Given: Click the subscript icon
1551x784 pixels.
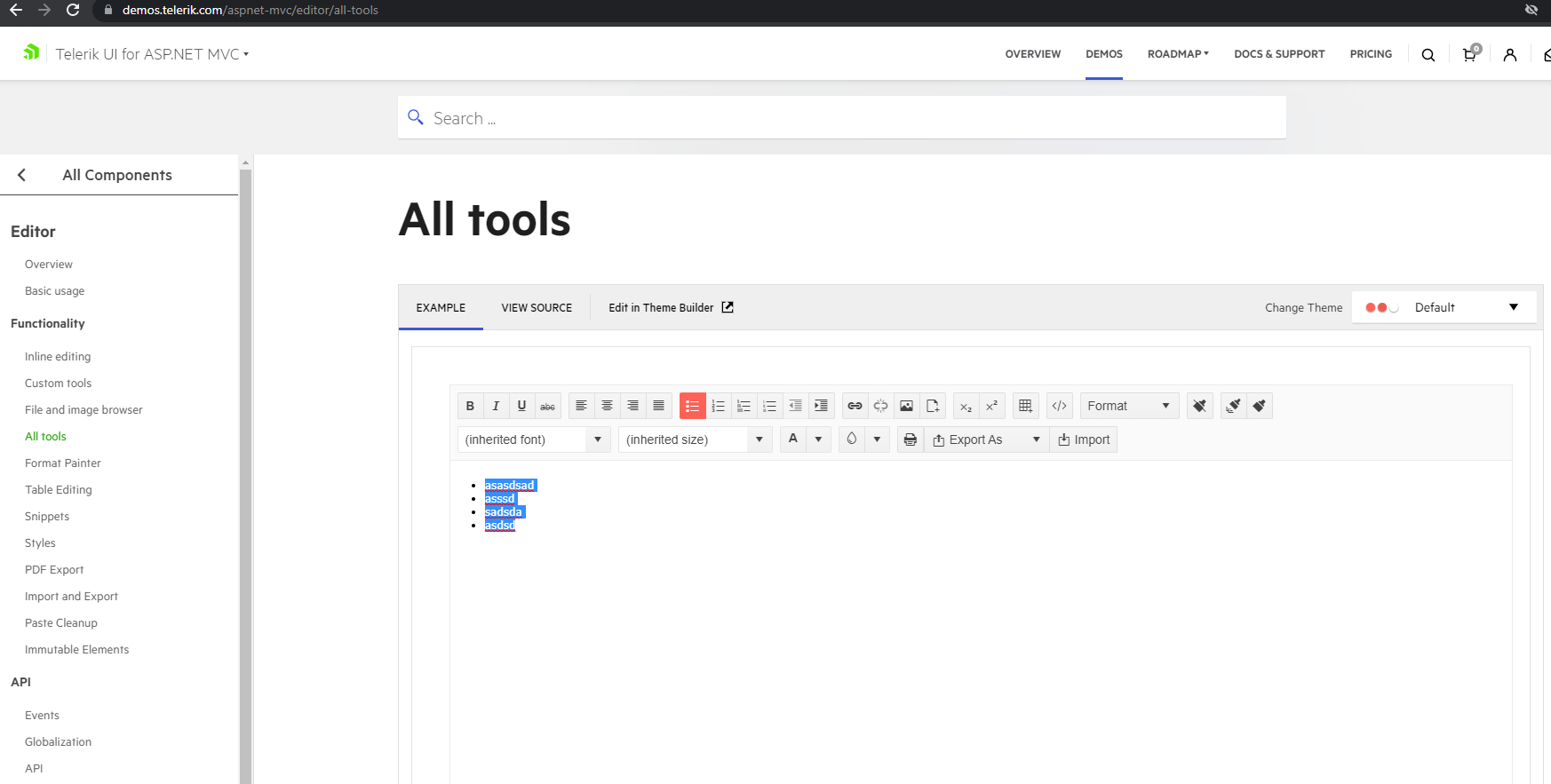Looking at the screenshot, I should (x=966, y=406).
